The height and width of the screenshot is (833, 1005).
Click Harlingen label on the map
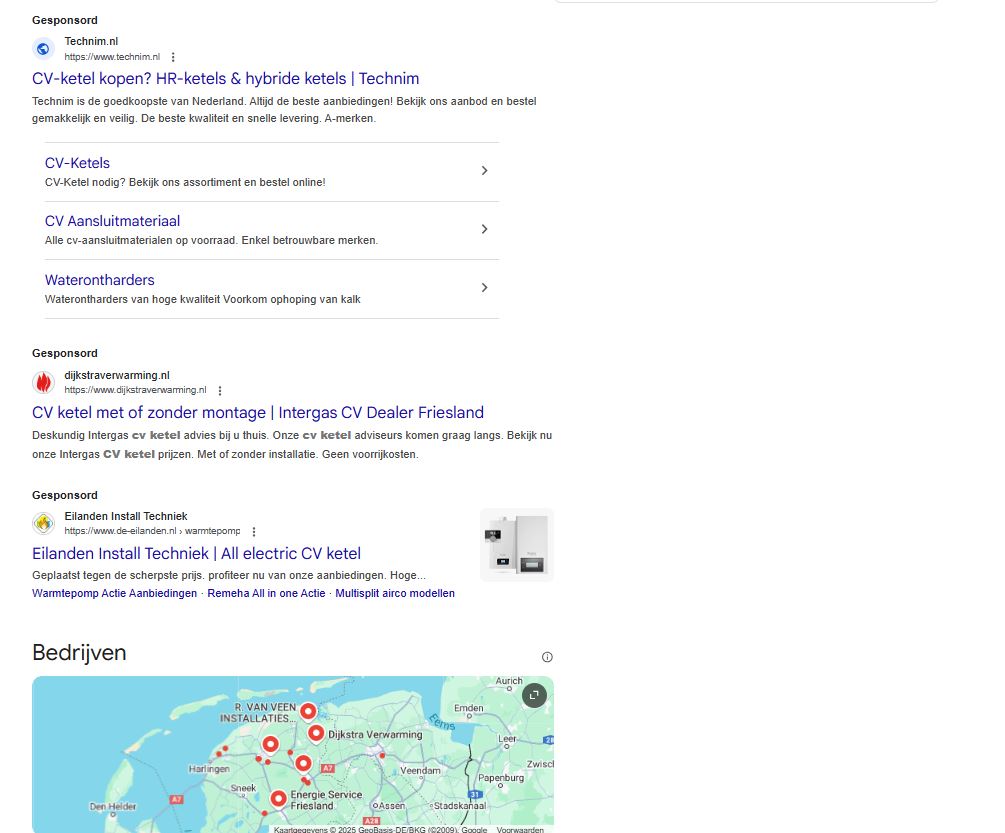208,769
